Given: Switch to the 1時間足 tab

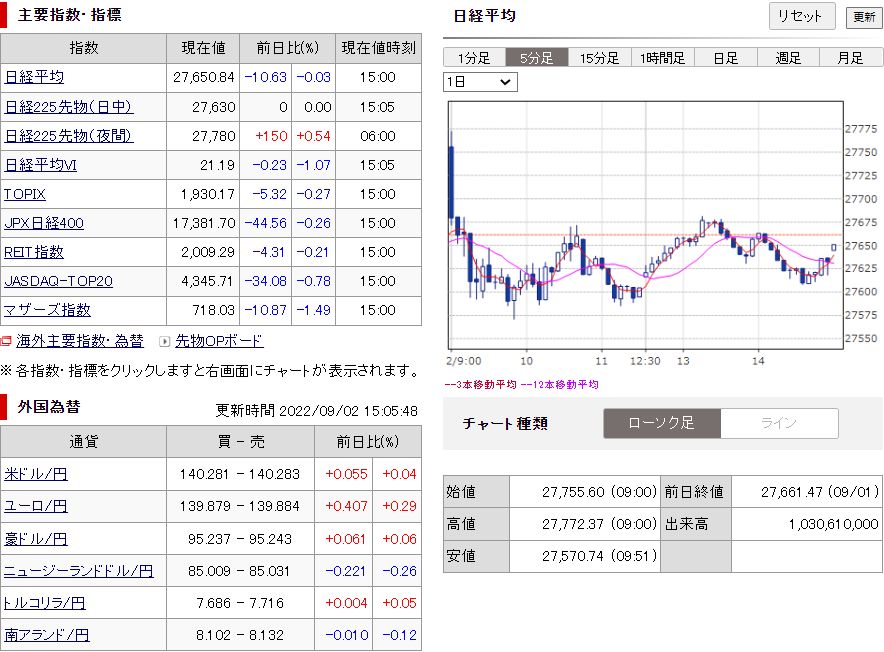Looking at the screenshot, I should coord(662,58).
